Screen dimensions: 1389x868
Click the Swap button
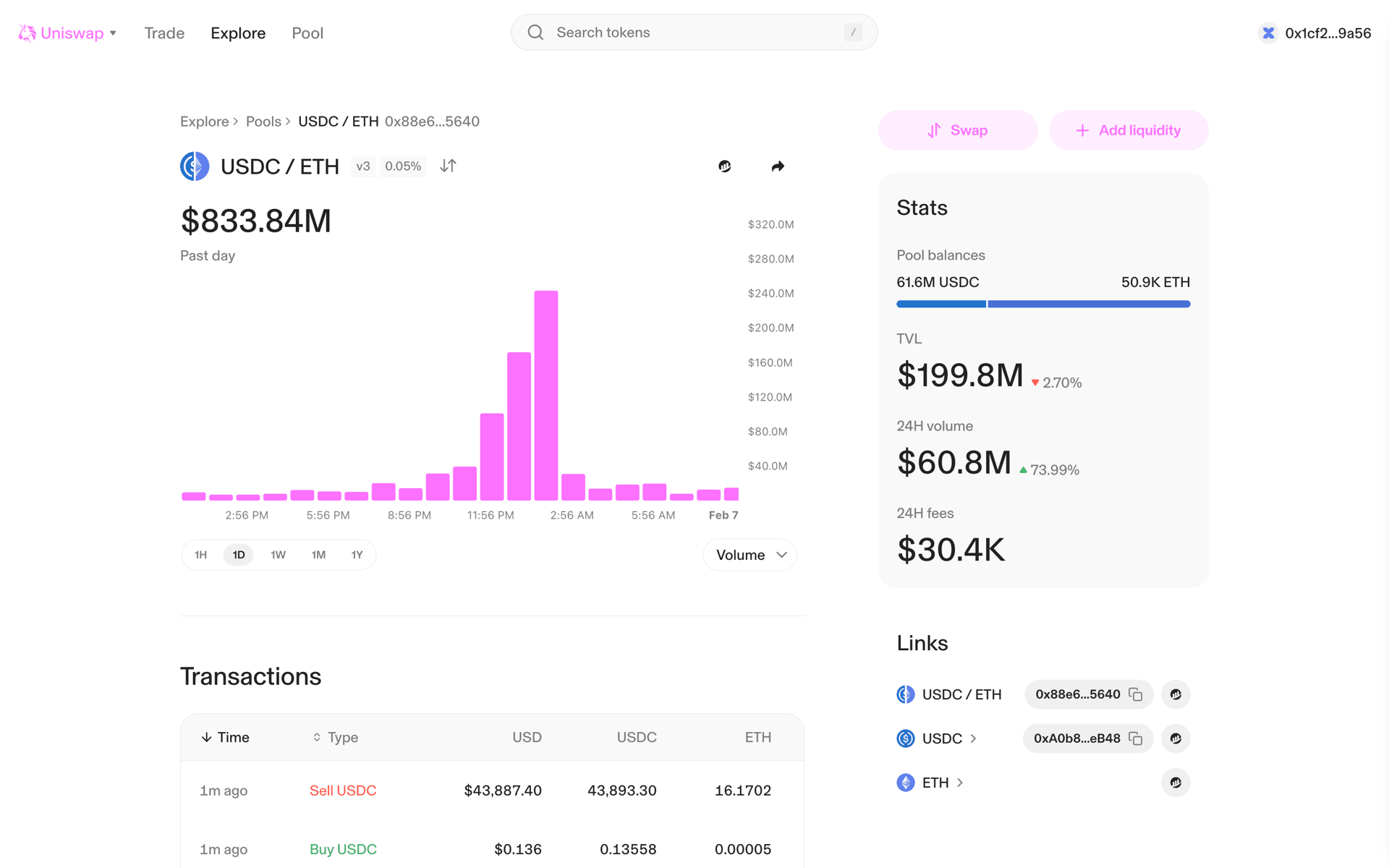click(x=958, y=130)
